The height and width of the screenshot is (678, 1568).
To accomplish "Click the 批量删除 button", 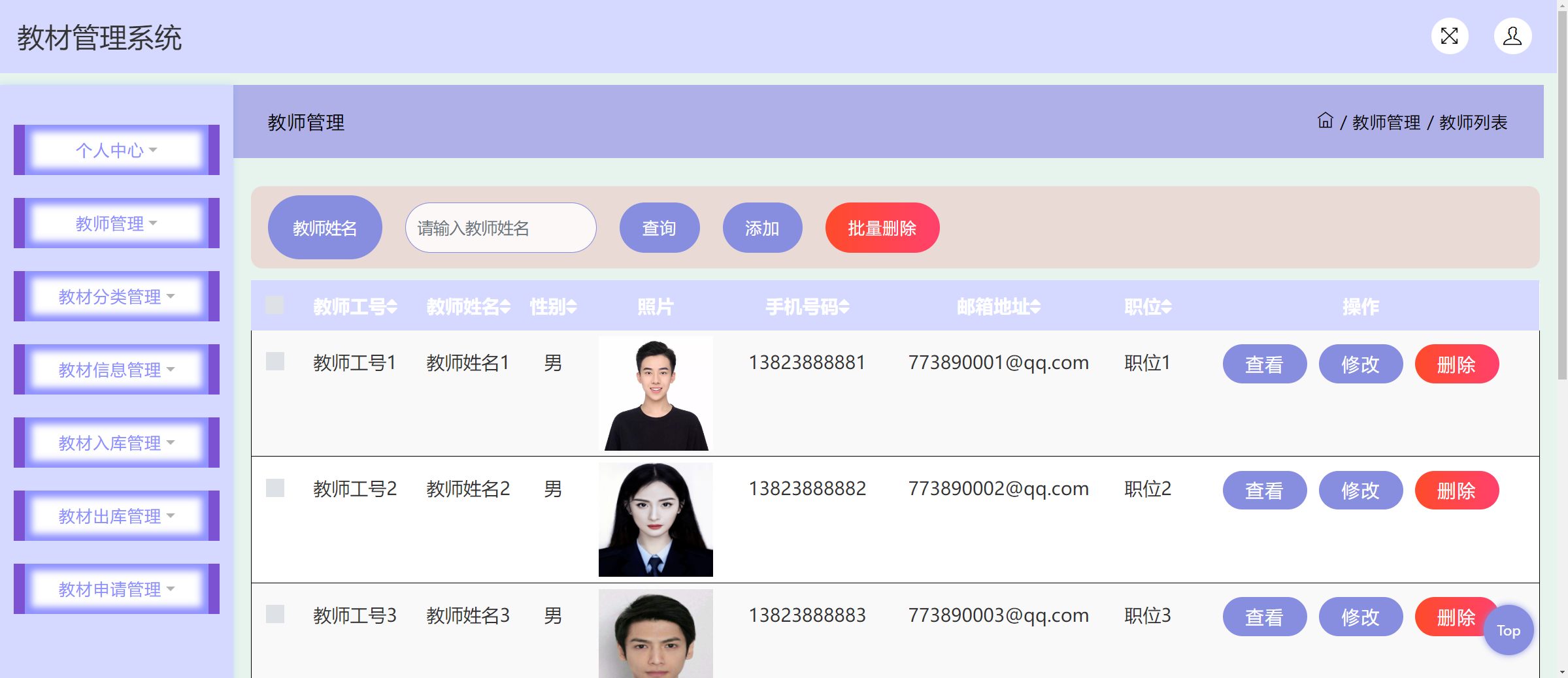I will click(882, 227).
